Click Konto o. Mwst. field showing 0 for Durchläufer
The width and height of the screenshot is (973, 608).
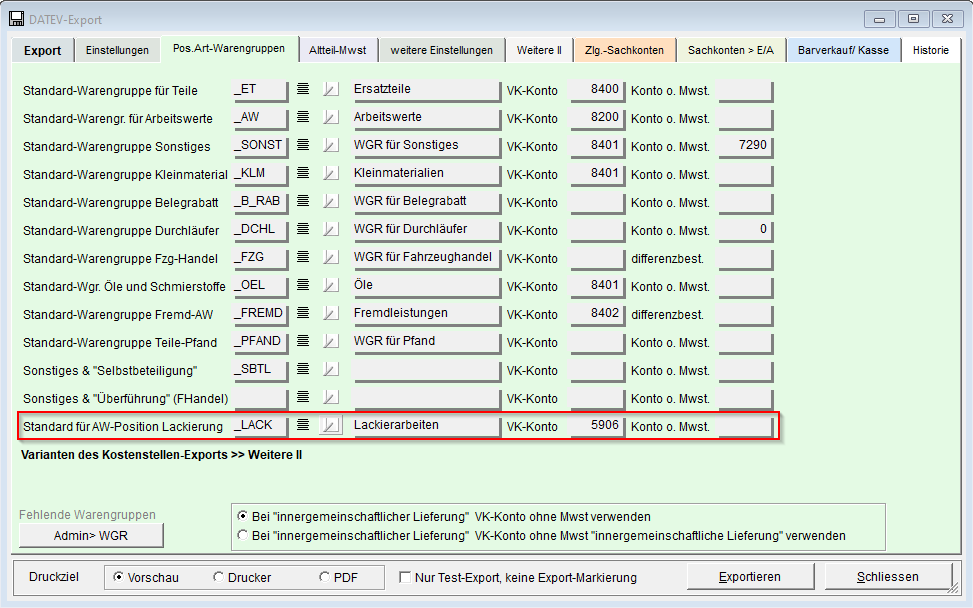745,230
